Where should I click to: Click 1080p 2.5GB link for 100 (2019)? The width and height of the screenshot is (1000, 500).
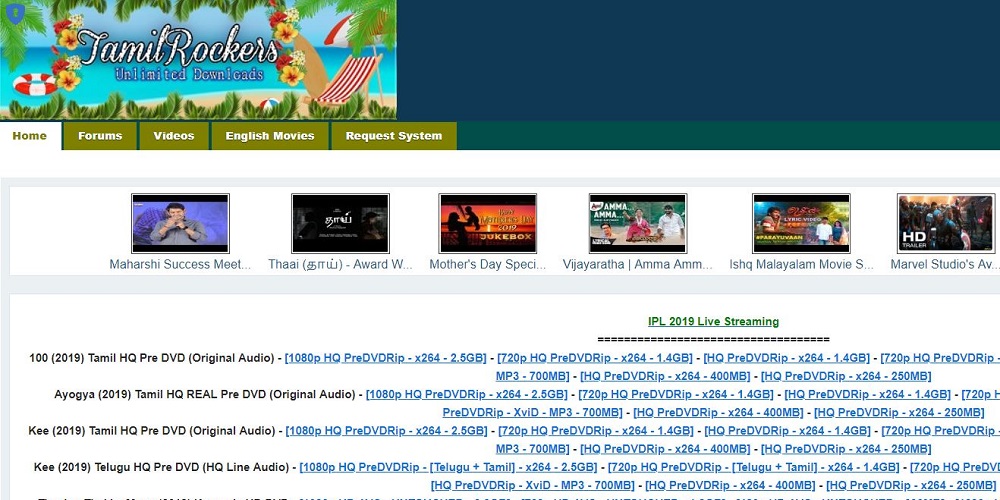385,358
